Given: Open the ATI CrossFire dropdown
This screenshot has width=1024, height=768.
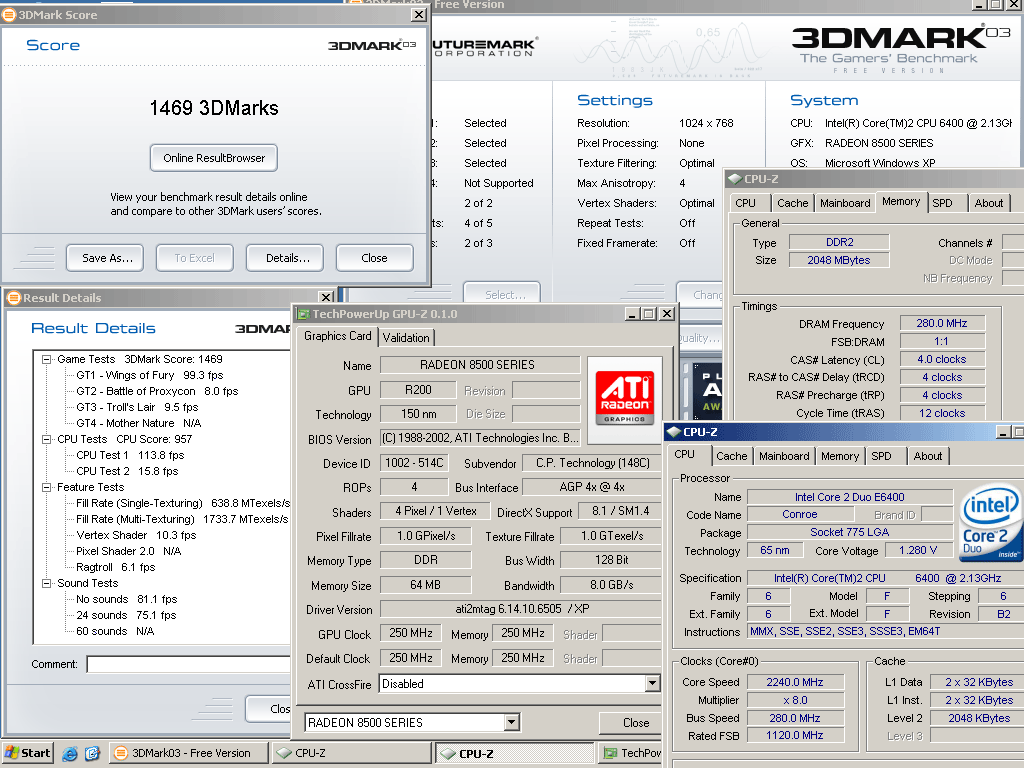Looking at the screenshot, I should coord(652,684).
